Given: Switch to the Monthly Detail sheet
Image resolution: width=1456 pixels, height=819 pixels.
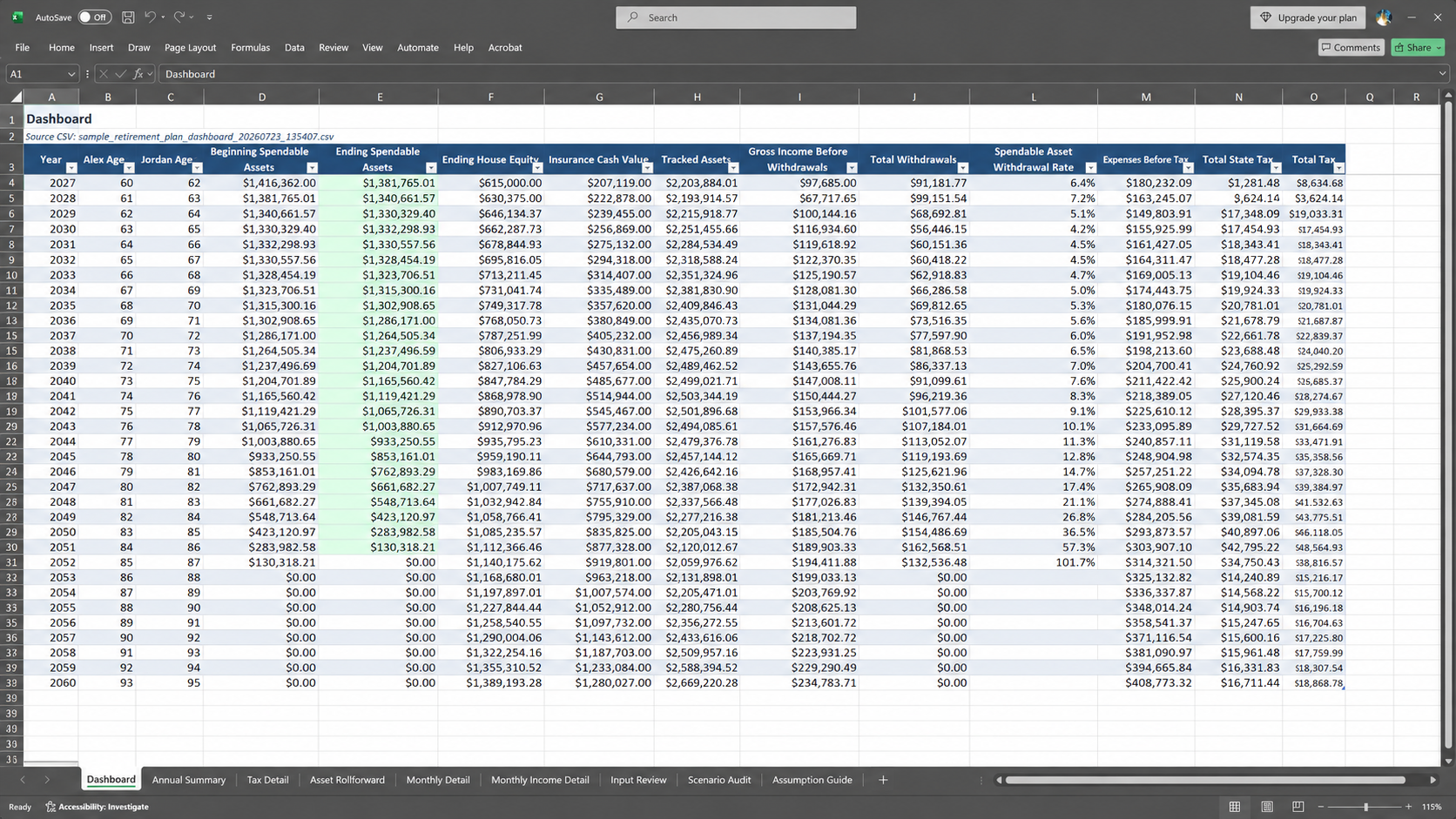Looking at the screenshot, I should [x=438, y=780].
